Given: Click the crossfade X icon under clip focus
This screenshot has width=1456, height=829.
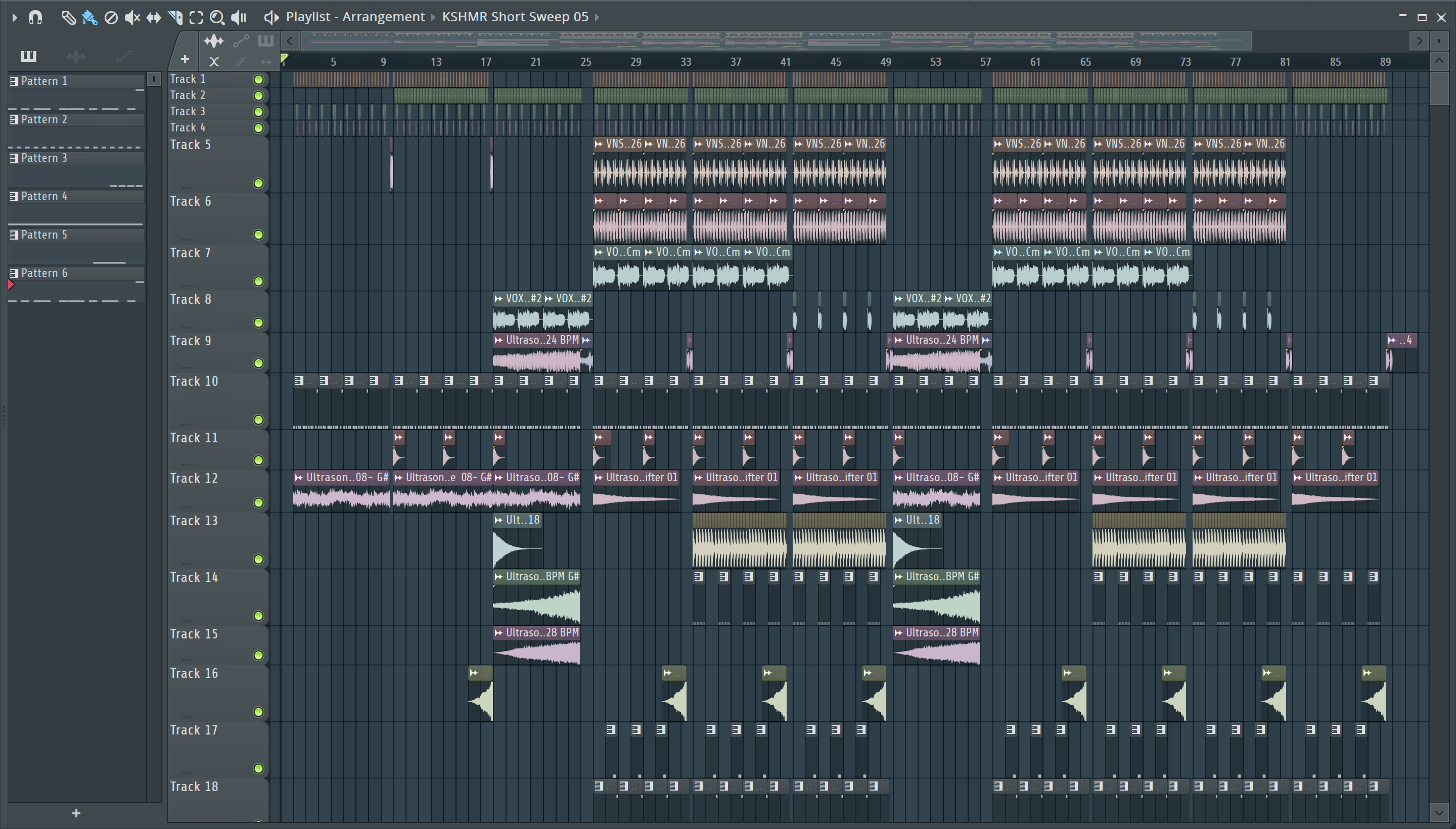Looking at the screenshot, I should click(x=213, y=61).
